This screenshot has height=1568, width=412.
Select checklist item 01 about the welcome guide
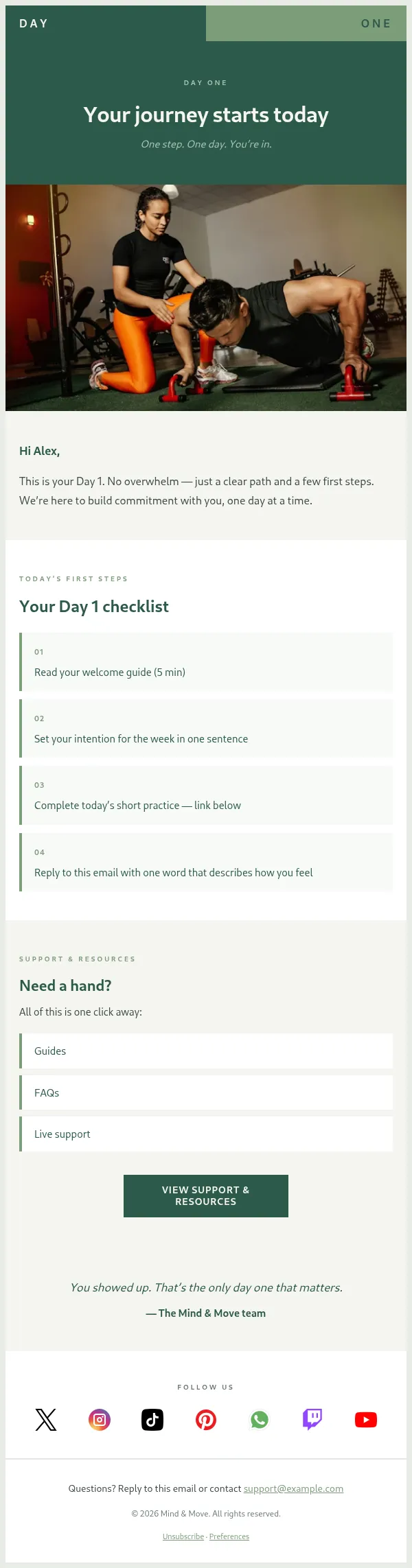tap(206, 662)
